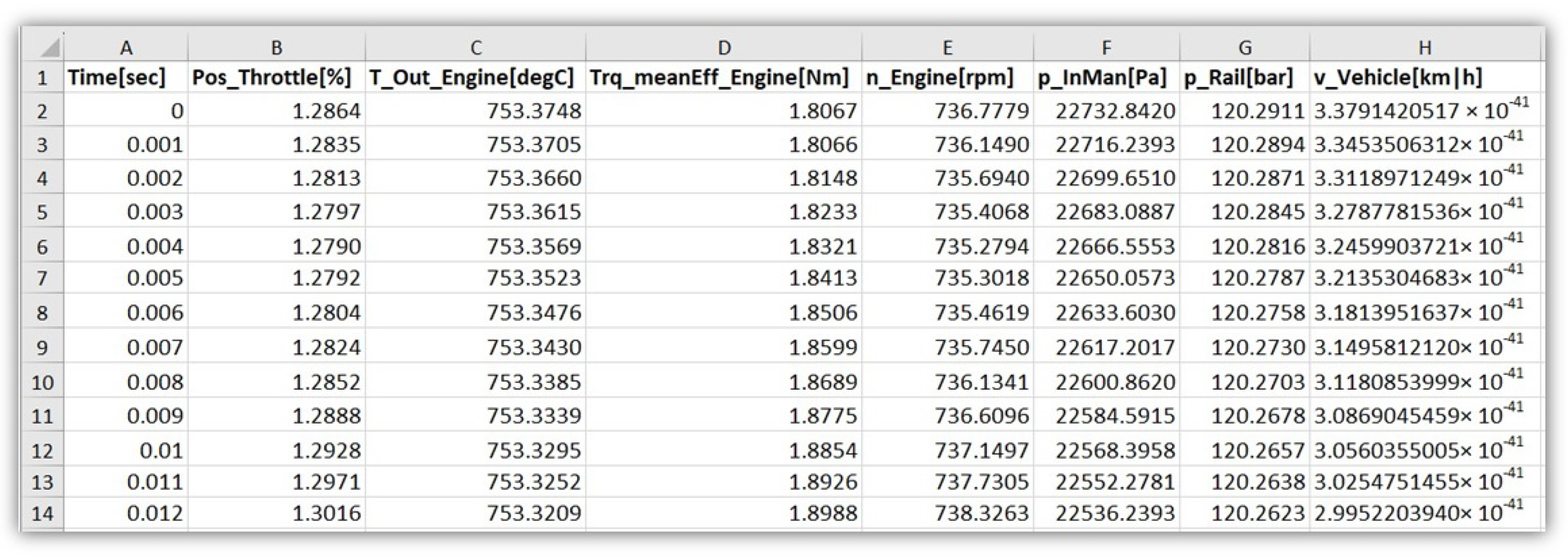
Task: Click the n_Engine[rpm] header cell
Action: tap(939, 78)
